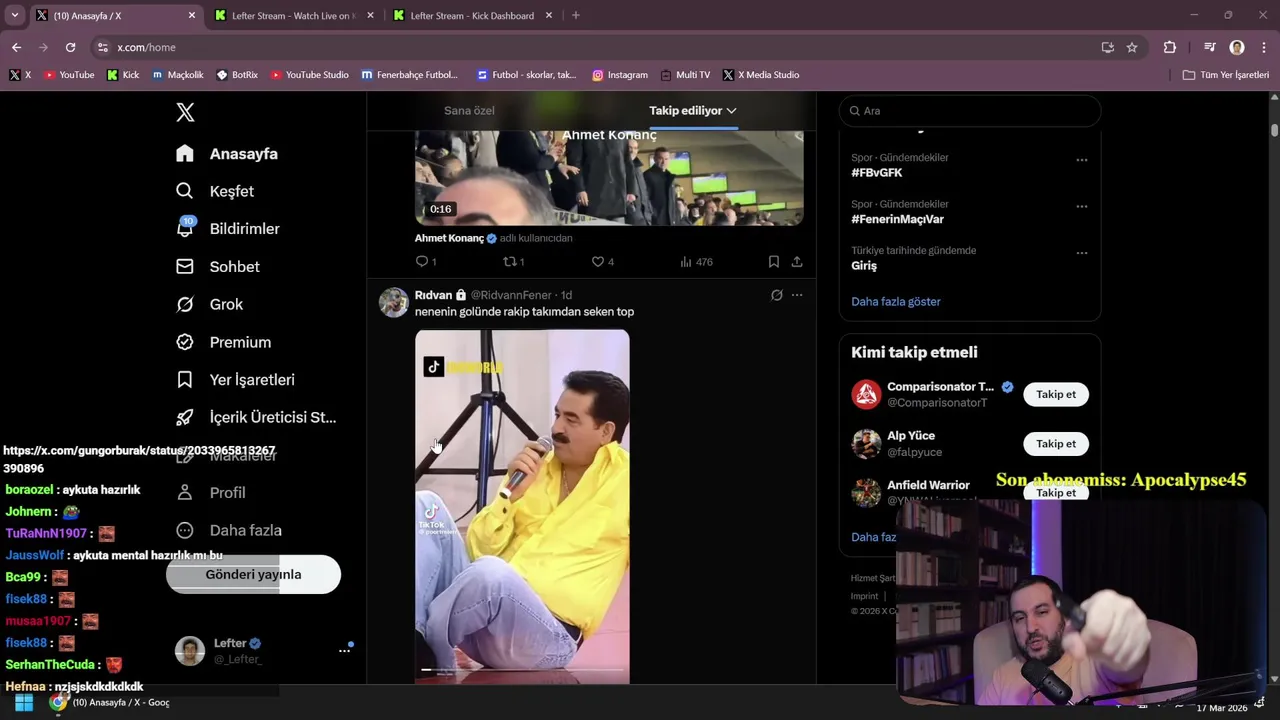This screenshot has height=720, width=1280.
Task: Open Anasayfa home in the sidebar
Action: [x=227, y=154]
